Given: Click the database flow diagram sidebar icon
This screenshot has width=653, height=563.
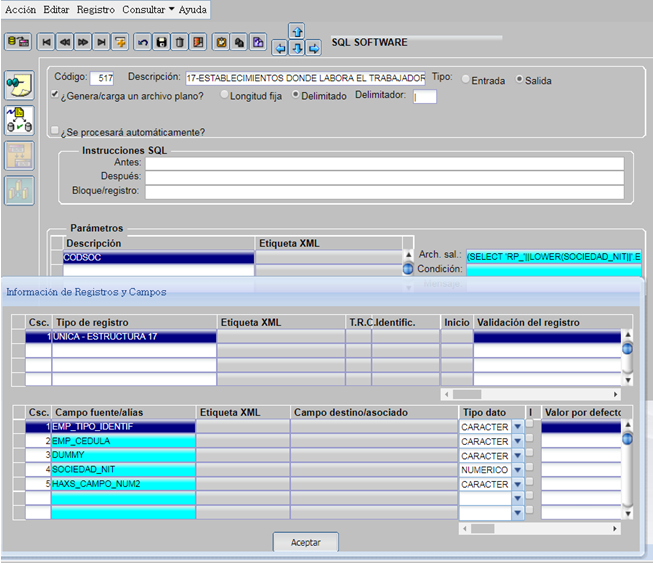Looking at the screenshot, I should point(19,120).
